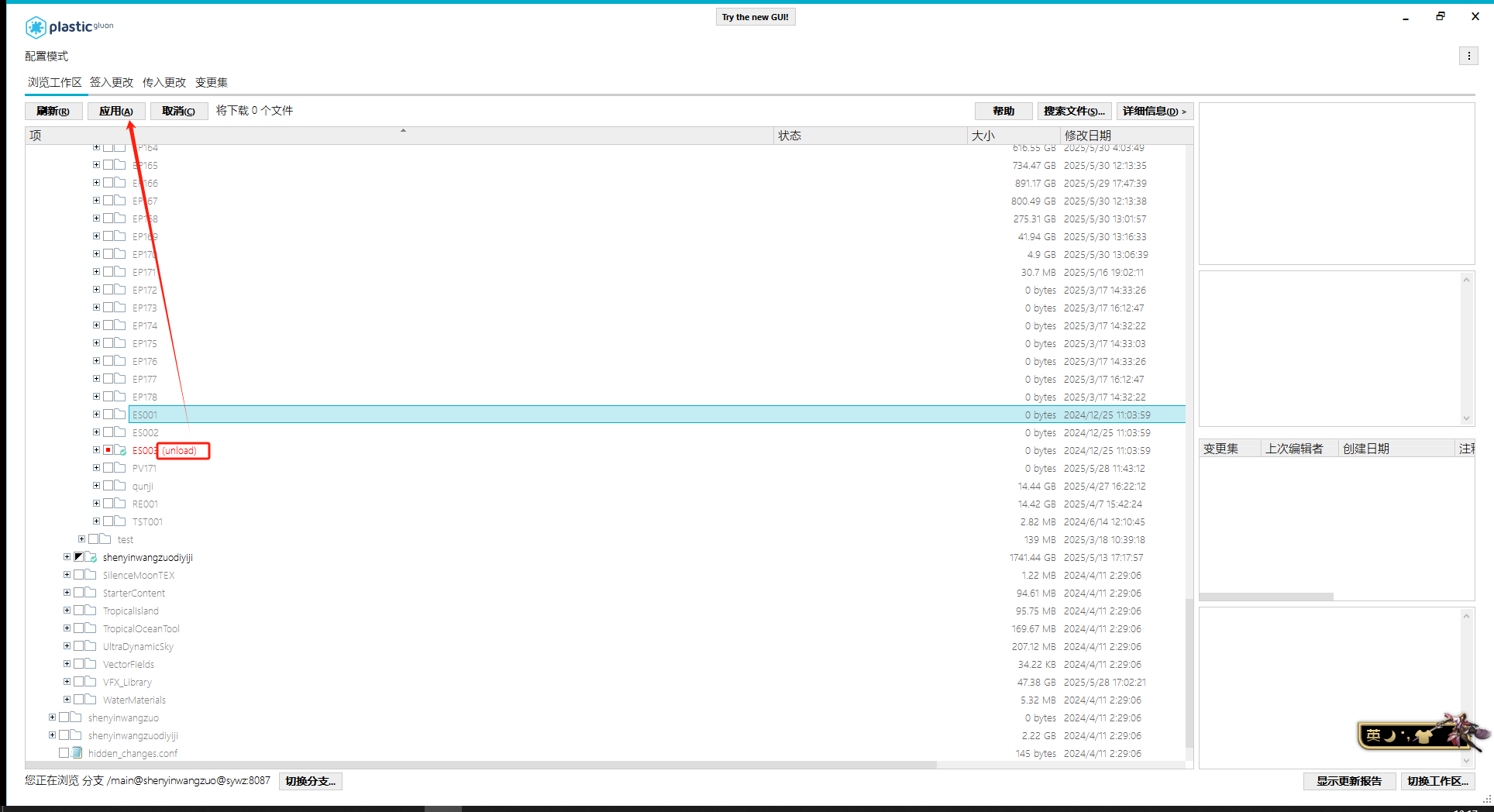Click the folder icon of ES003
Image resolution: width=1494 pixels, height=812 pixels.
121,450
